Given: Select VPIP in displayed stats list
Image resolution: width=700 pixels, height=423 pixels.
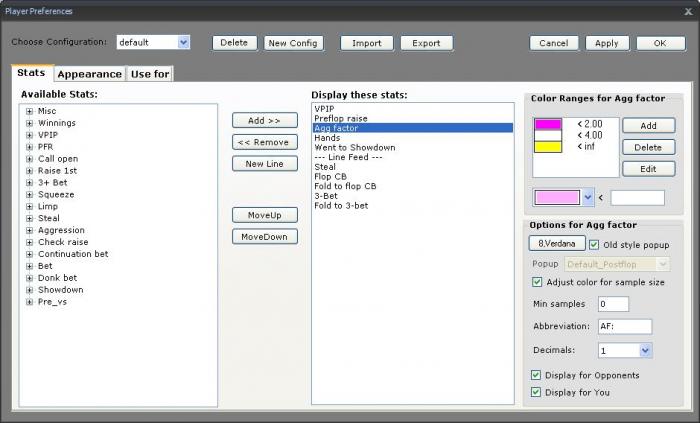Looking at the screenshot, I should pos(412,109).
